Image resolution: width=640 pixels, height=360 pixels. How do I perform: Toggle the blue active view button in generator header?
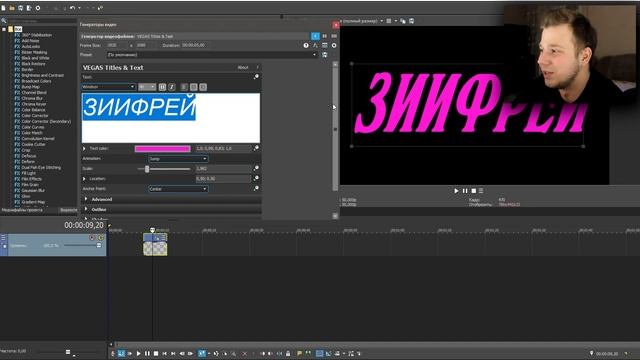pos(316,36)
